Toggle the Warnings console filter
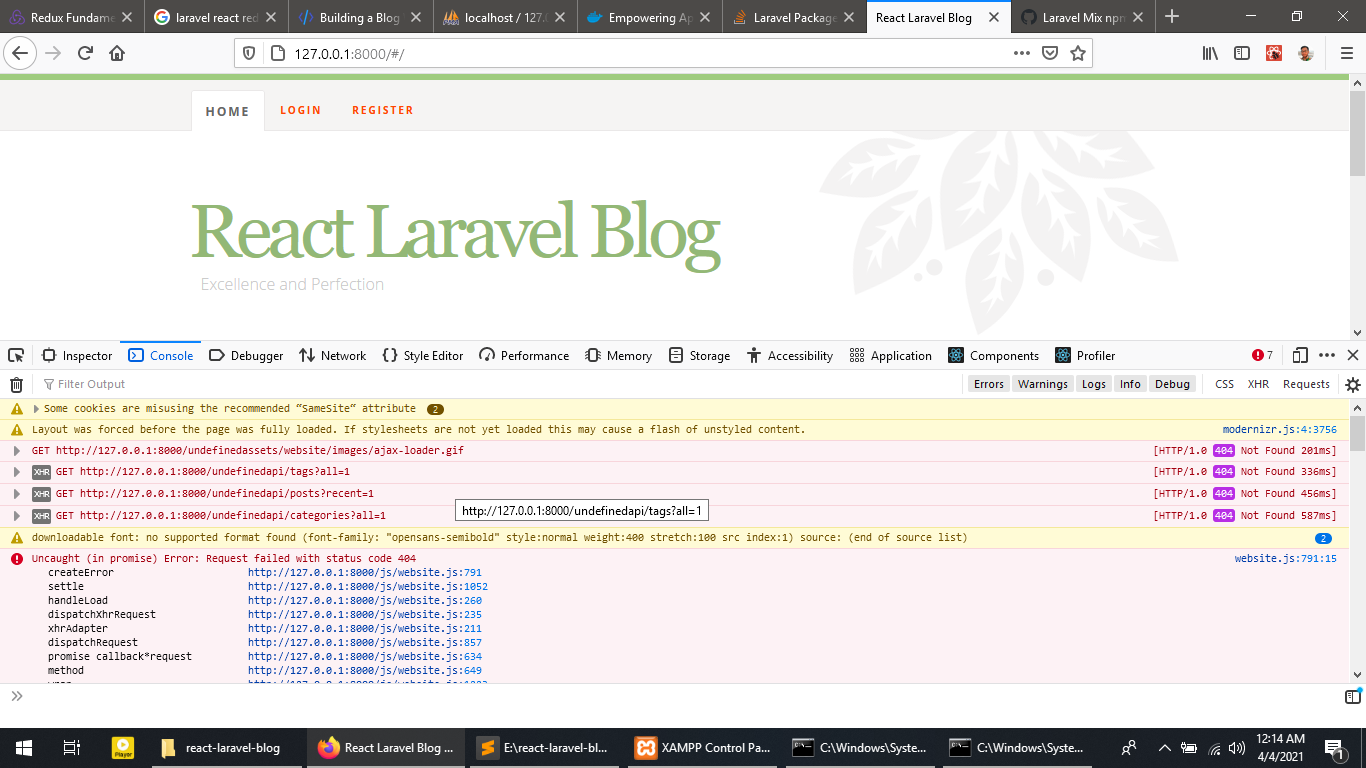The height and width of the screenshot is (768, 1366). click(x=1042, y=384)
